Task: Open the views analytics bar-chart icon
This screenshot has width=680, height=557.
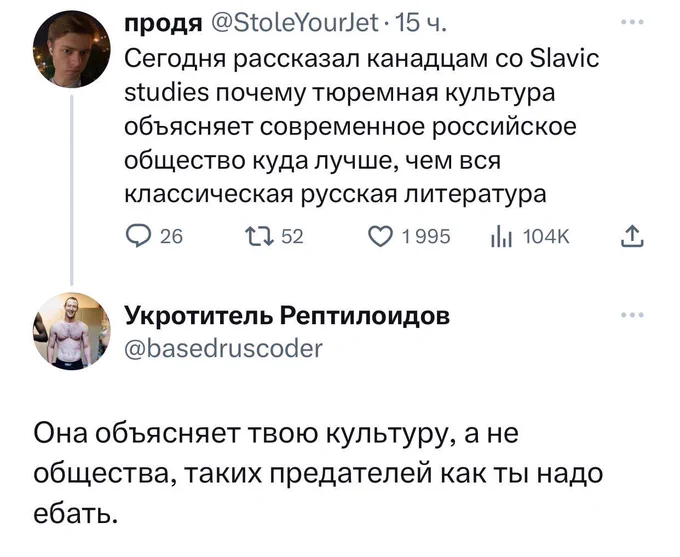Action: click(x=500, y=236)
